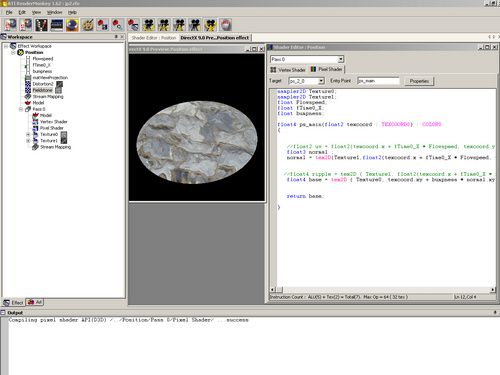
Task: Pin the Workspace panel with pushpin icon
Action: pyautogui.click(x=116, y=37)
